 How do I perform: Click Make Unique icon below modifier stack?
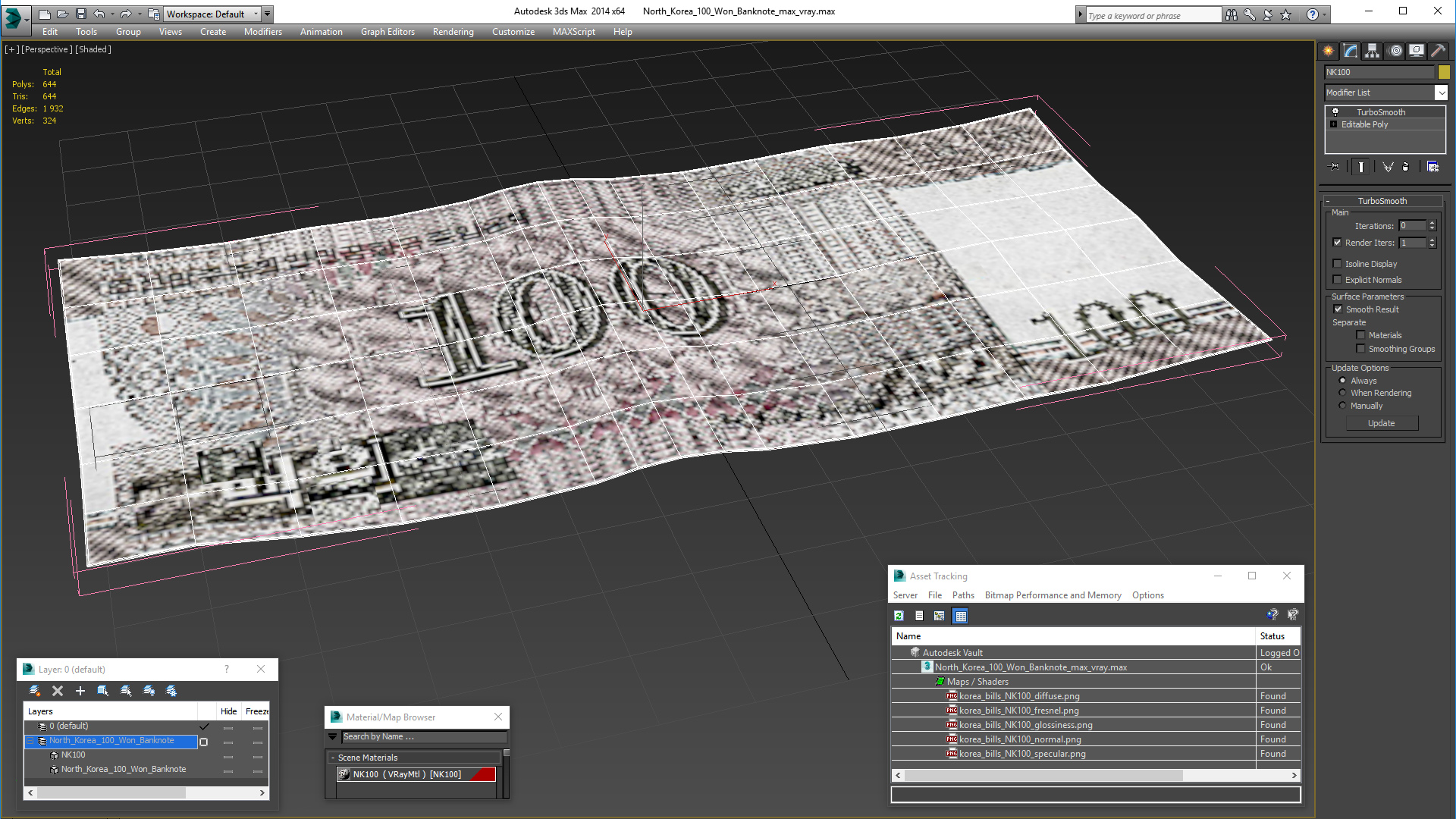1388,167
